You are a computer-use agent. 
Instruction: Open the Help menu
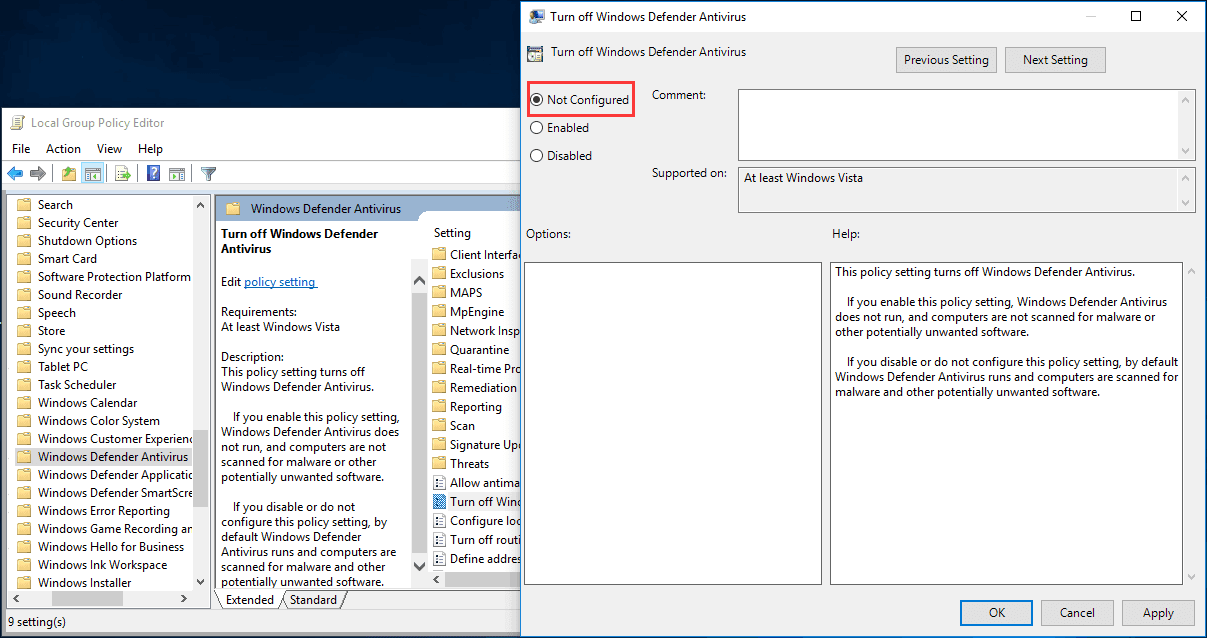(x=150, y=149)
